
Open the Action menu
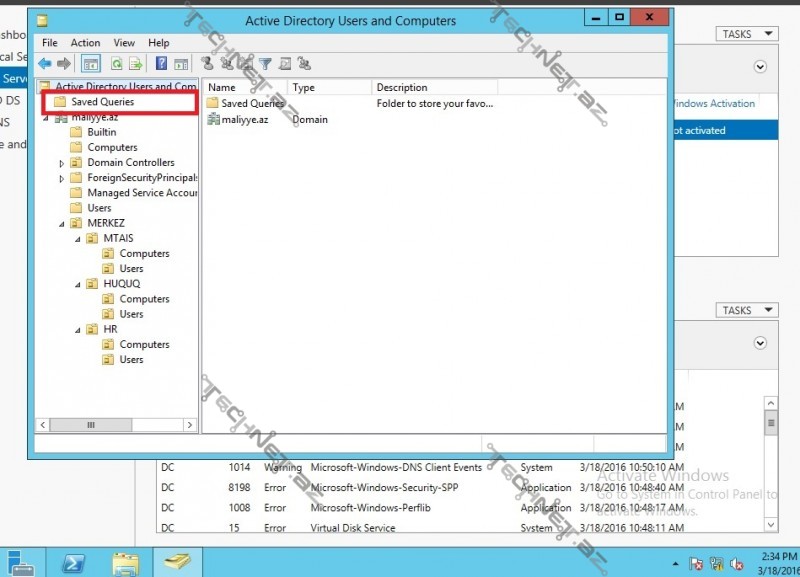tap(85, 43)
